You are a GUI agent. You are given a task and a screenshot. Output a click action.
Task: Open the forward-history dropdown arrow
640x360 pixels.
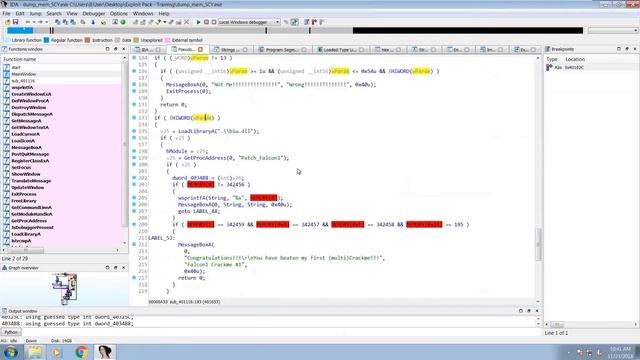[47, 22]
